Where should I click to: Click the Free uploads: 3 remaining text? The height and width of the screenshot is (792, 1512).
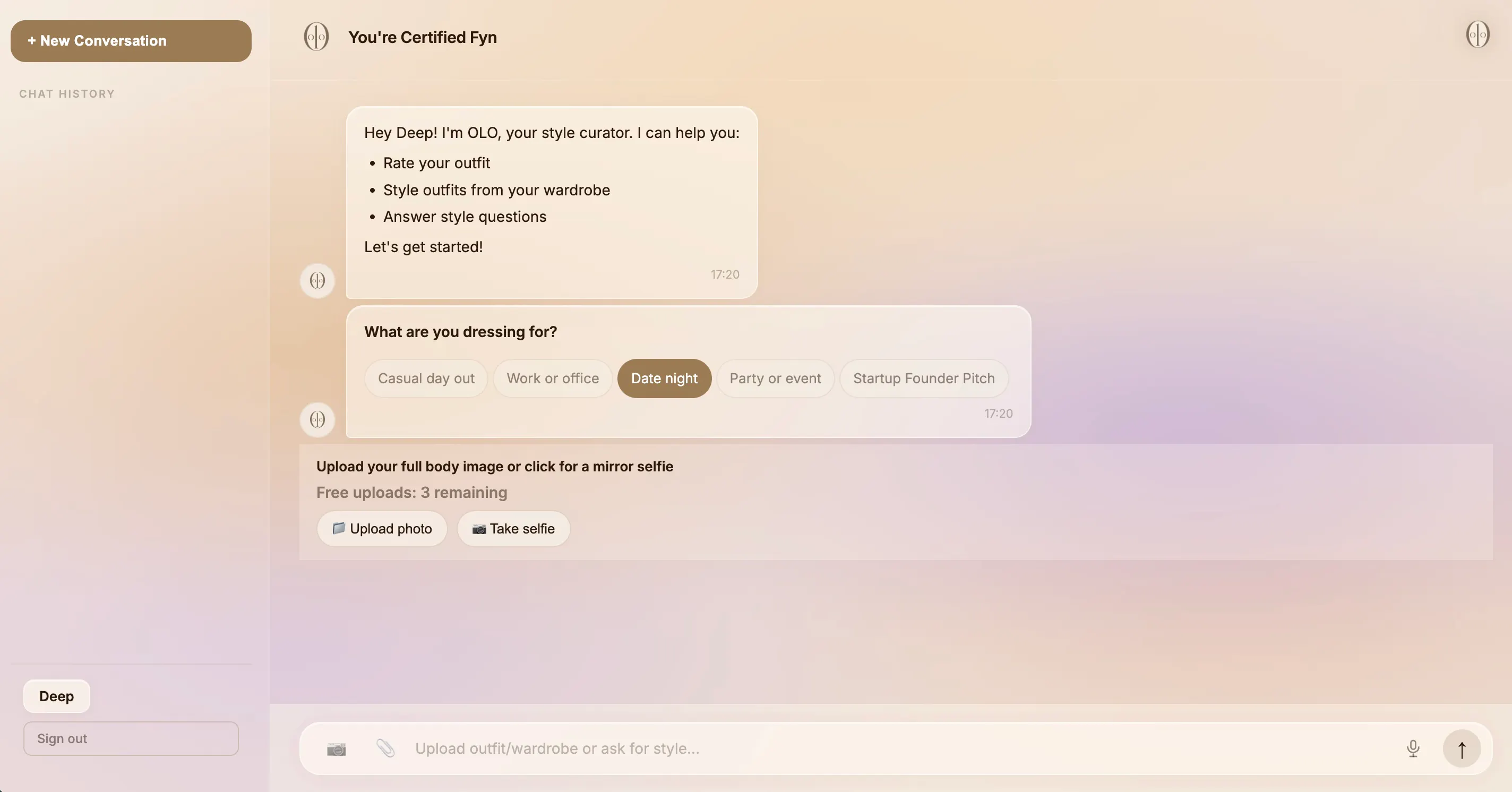coord(411,492)
